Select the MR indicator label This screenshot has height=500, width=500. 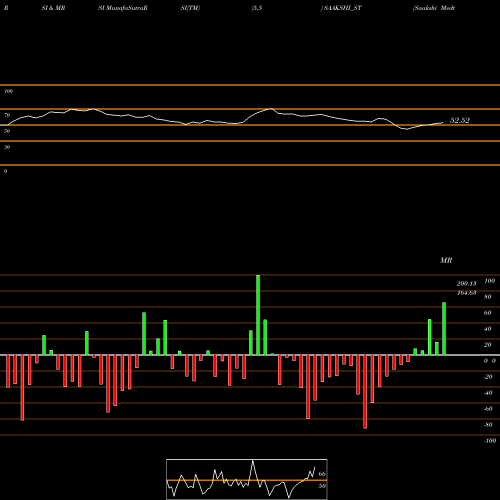(446, 260)
